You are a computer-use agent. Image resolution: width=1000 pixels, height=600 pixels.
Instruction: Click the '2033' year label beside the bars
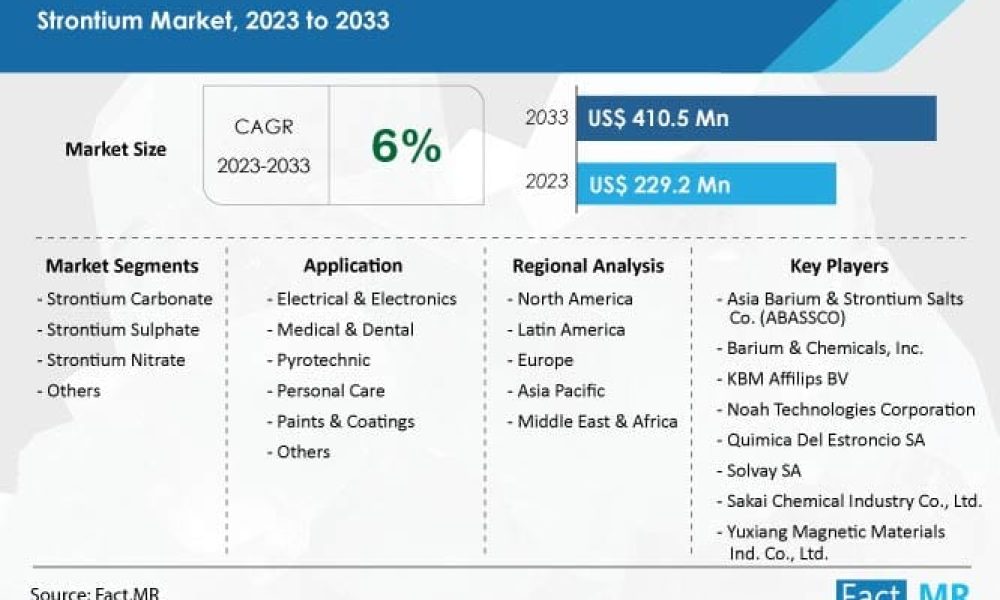tap(547, 117)
